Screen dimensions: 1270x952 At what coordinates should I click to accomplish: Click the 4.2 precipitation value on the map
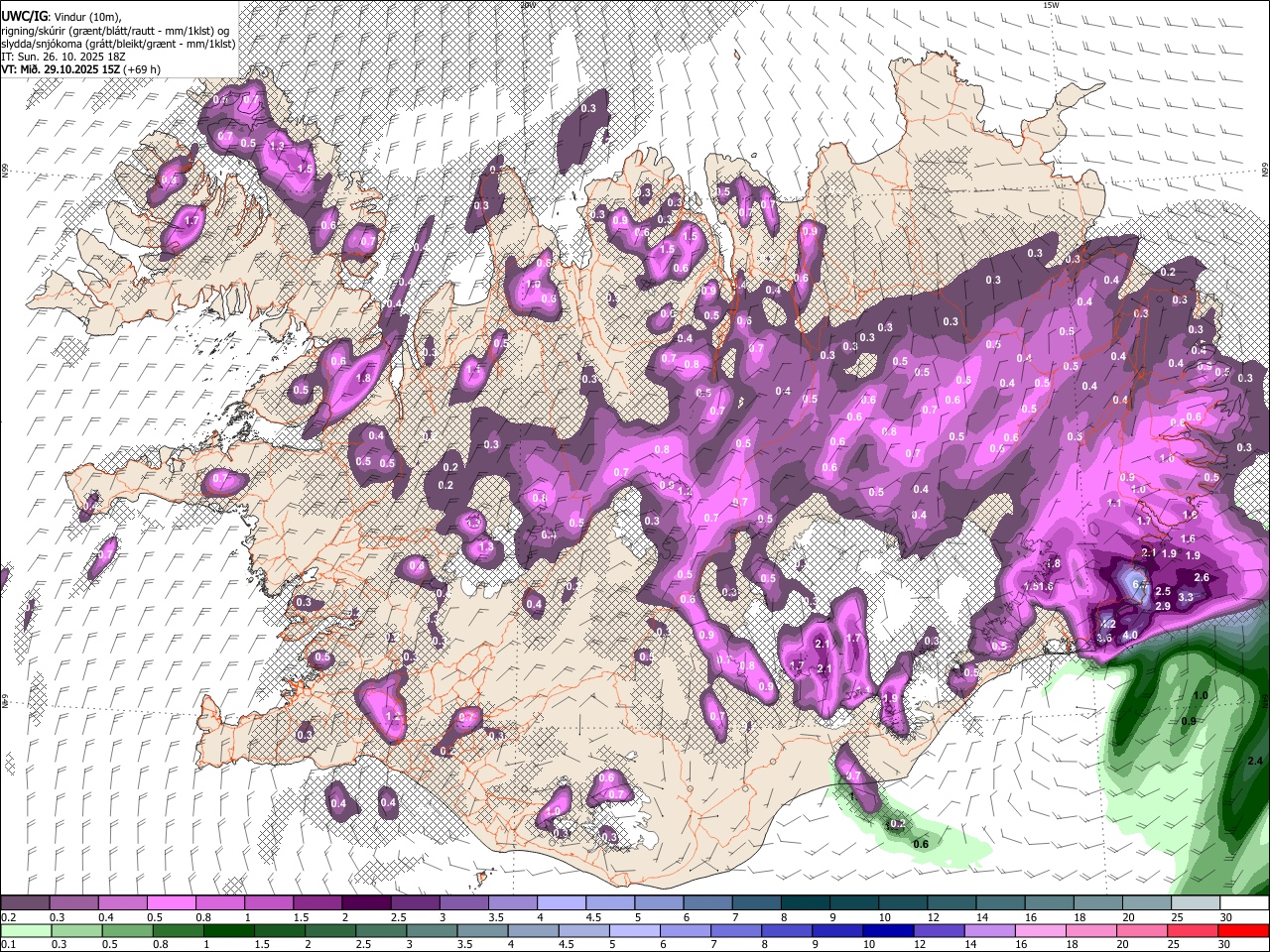point(1109,624)
